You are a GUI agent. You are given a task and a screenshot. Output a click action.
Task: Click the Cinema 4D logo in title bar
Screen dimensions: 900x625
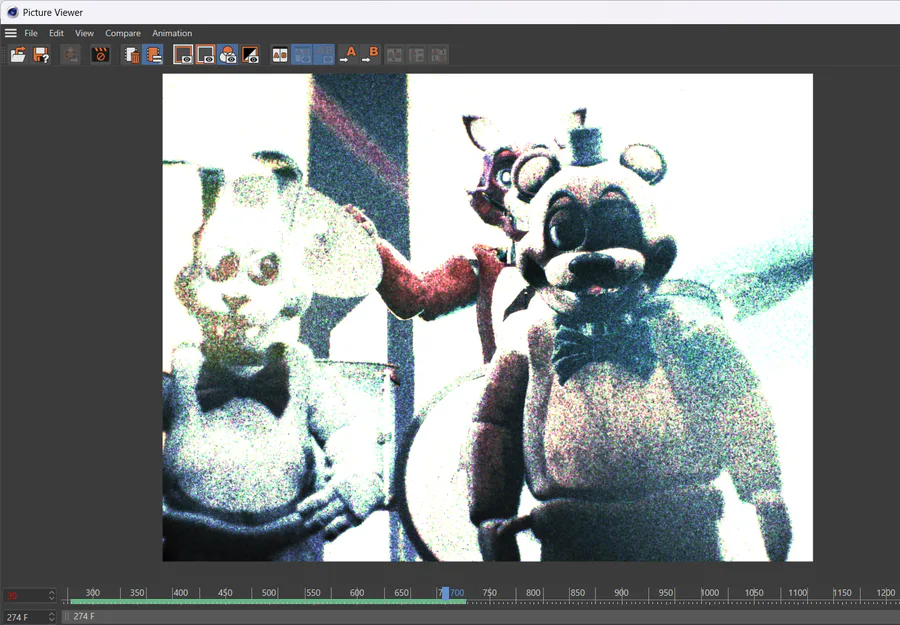click(x=13, y=12)
